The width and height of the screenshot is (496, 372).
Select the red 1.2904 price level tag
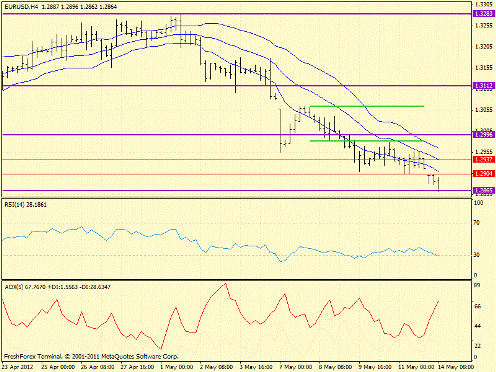coord(483,174)
